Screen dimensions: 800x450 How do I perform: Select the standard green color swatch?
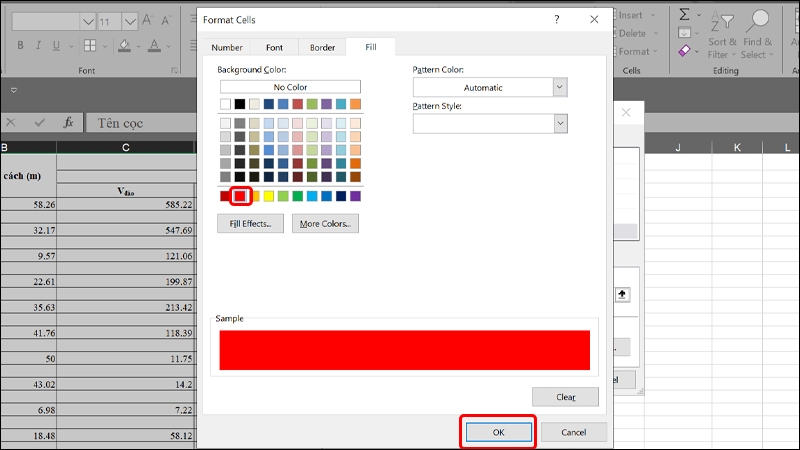point(297,196)
